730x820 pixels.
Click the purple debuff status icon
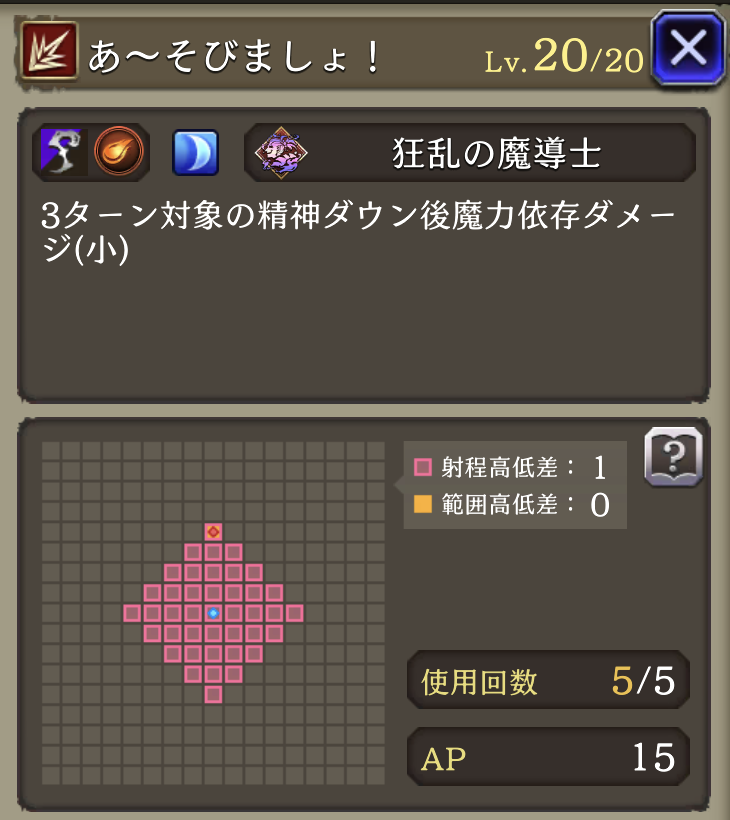pos(61,152)
